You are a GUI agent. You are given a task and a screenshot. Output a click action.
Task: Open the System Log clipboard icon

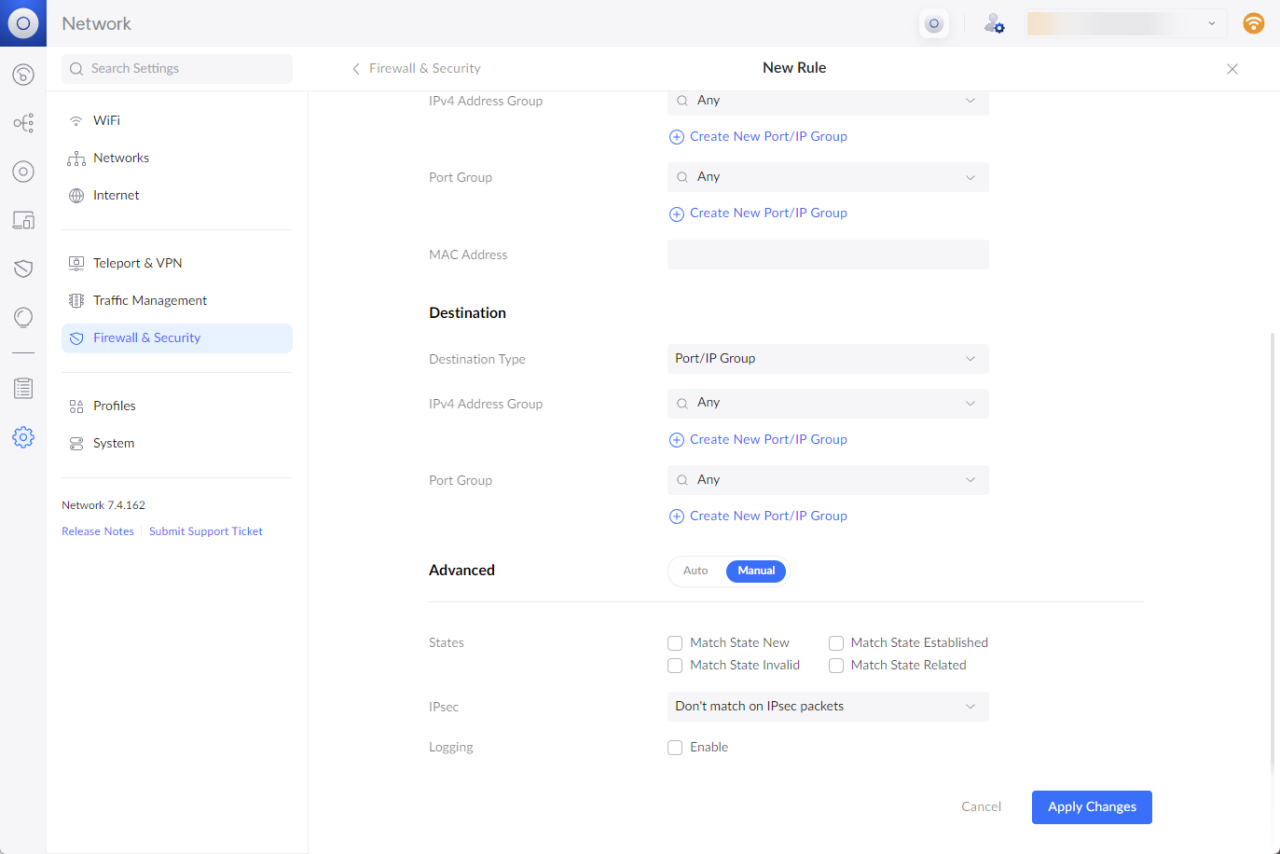pos(23,387)
